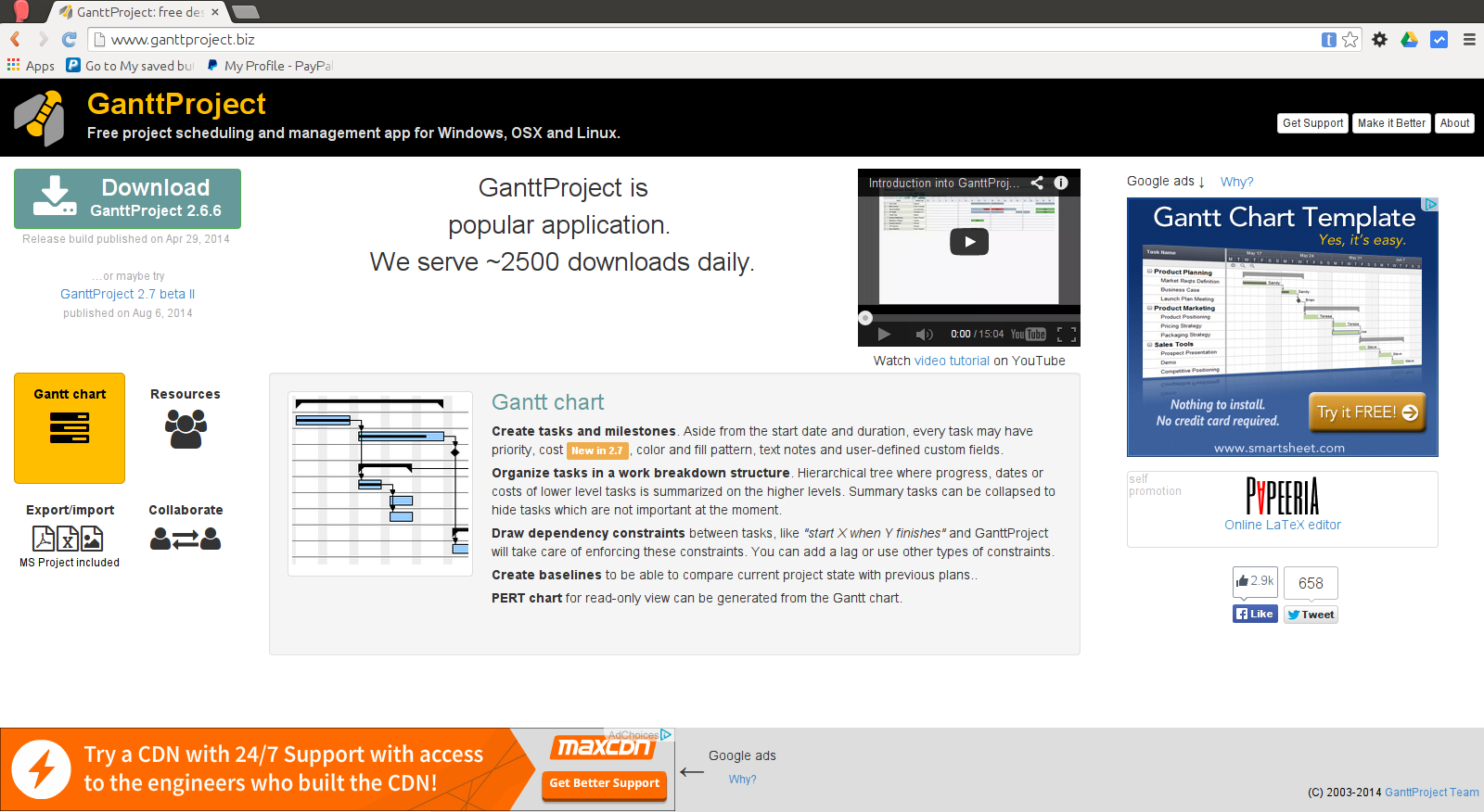Play the introduction video center button

[x=969, y=242]
